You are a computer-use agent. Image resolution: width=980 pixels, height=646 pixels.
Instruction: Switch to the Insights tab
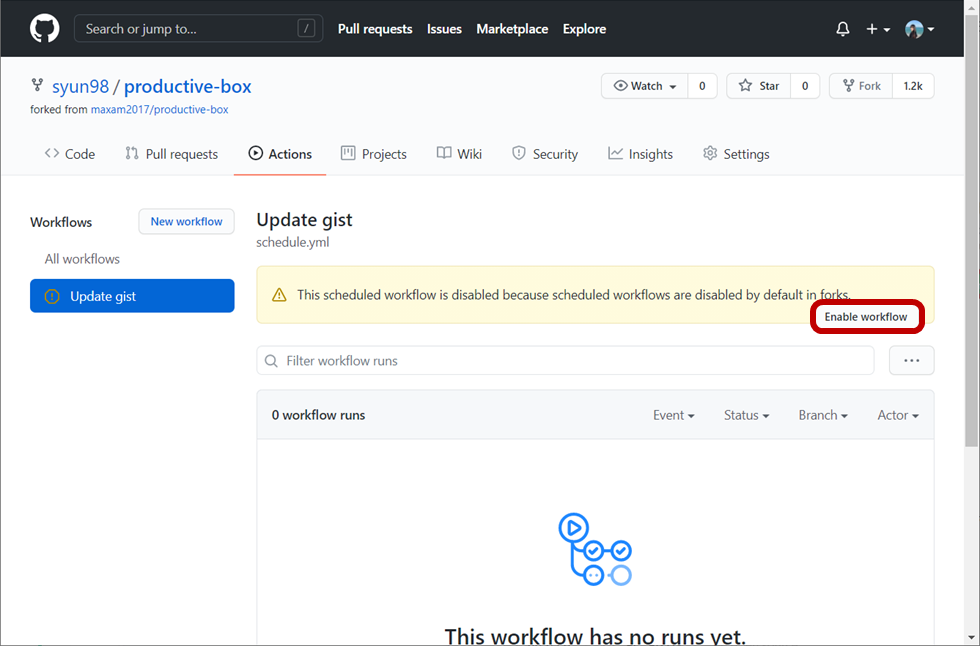click(641, 154)
